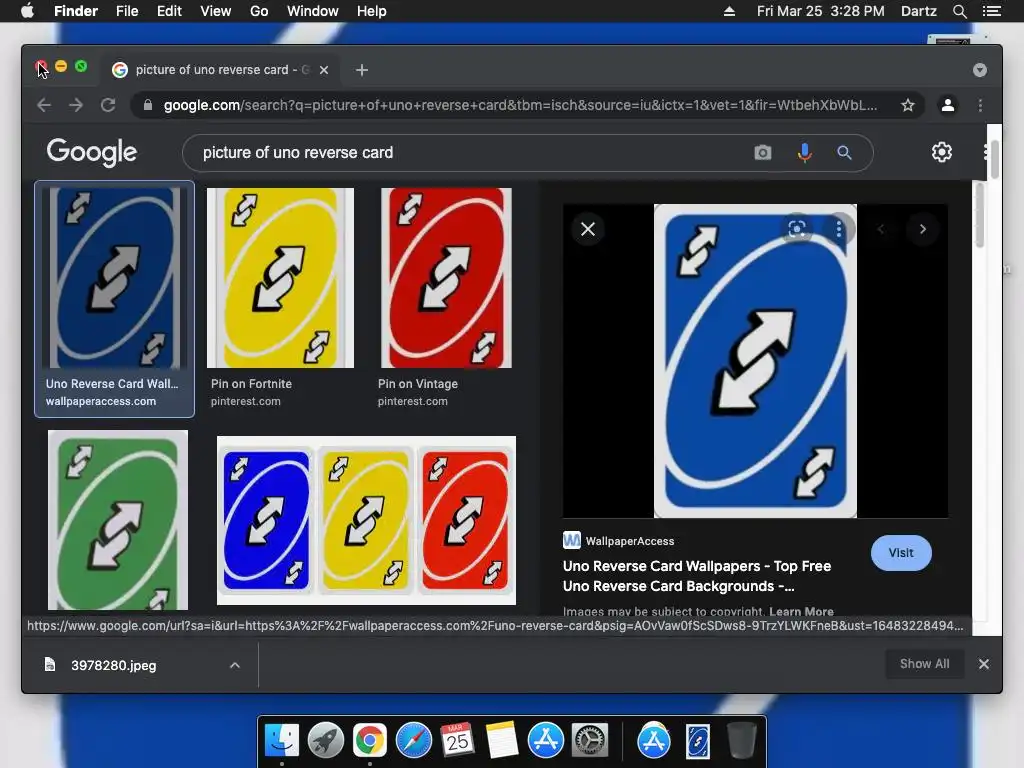
Task: Submit search with the magnifier icon
Action: coord(844,153)
